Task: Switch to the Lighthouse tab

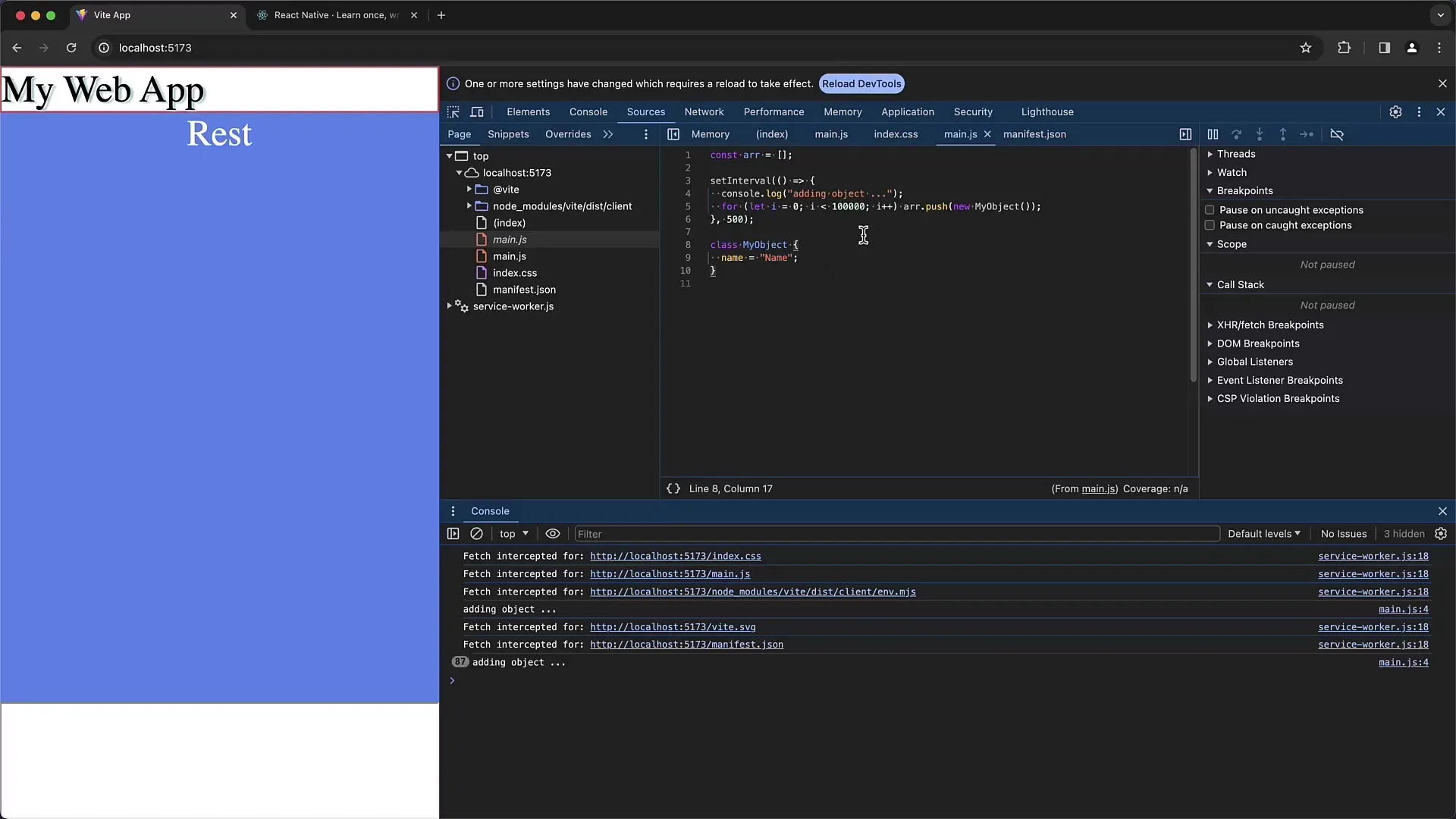Action: (x=1046, y=112)
